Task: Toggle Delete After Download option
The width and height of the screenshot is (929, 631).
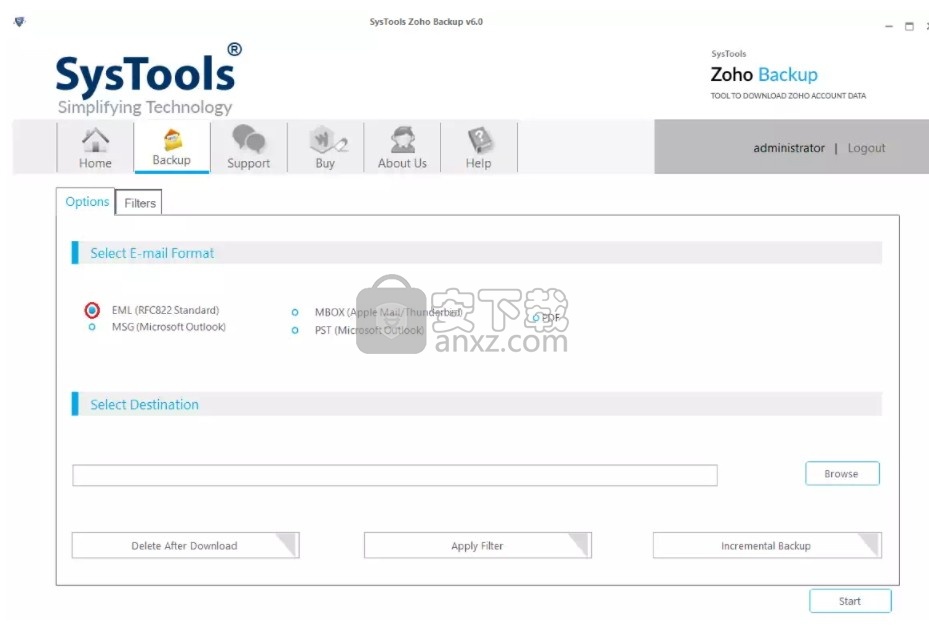Action: (x=185, y=545)
